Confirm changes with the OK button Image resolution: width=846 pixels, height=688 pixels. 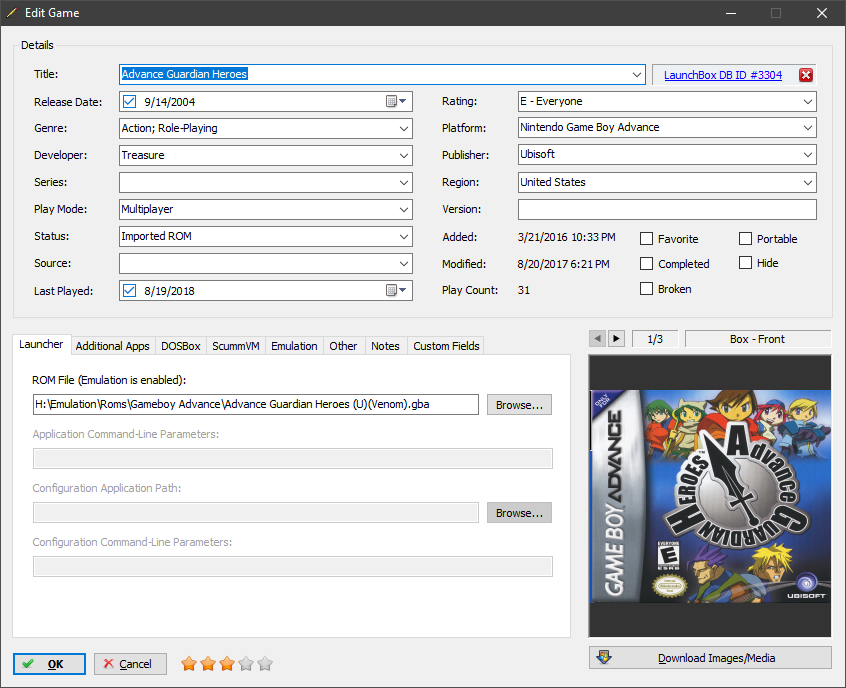pyautogui.click(x=49, y=664)
